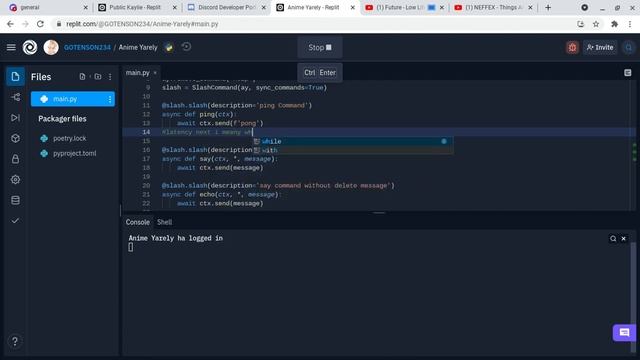This screenshot has height=360, width=640.
Task: Toggle the editor layout icon at right
Action: (628, 73)
